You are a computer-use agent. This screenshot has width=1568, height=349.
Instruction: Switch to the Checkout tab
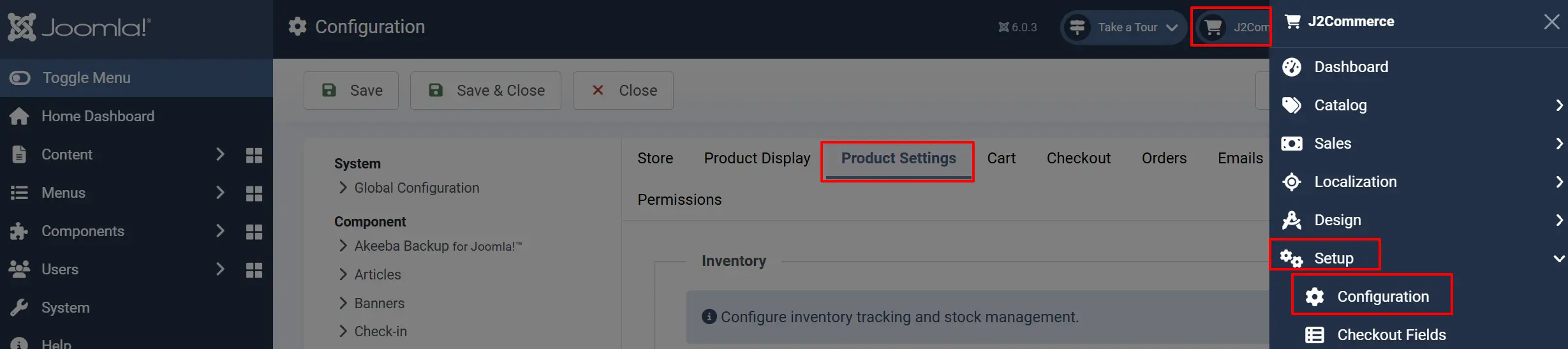pos(1079,158)
